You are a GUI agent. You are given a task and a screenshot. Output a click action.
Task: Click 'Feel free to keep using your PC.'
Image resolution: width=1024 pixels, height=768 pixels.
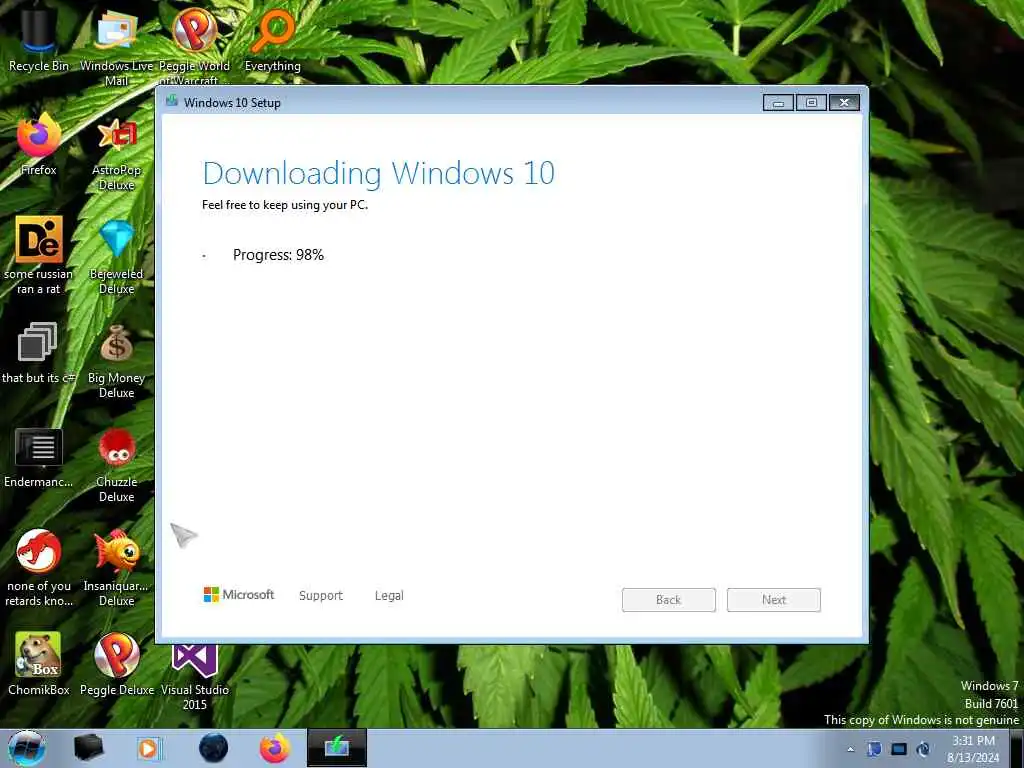coord(285,205)
